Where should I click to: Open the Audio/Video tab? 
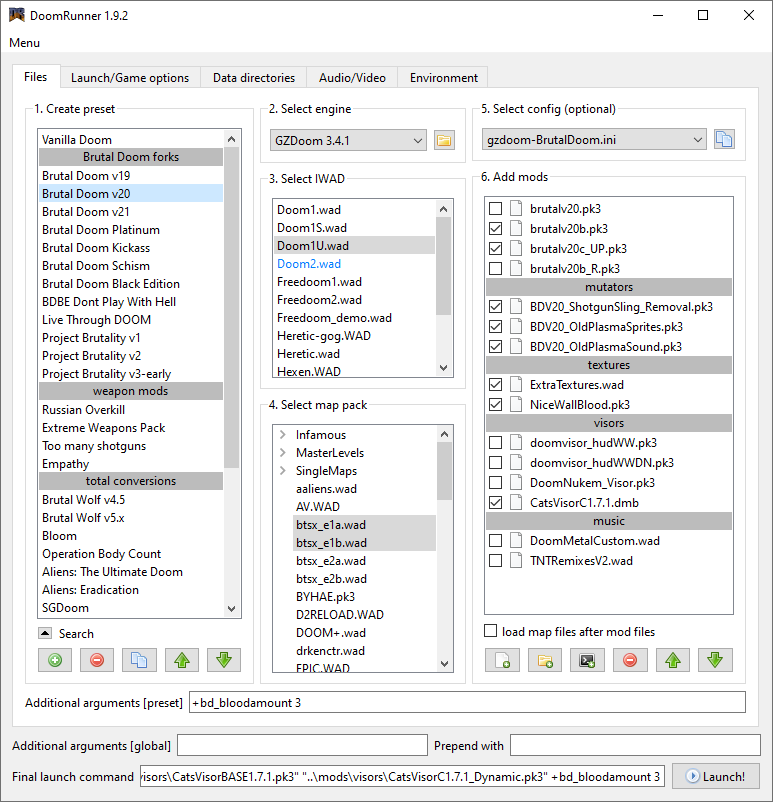pyautogui.click(x=352, y=78)
